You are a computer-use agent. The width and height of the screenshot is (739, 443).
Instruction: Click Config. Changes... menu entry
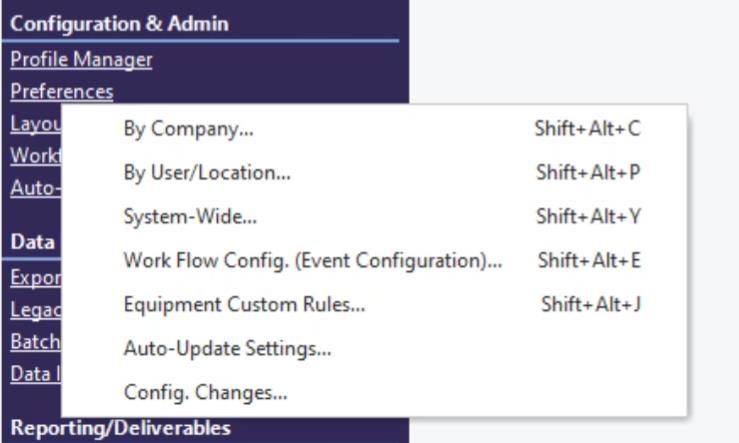[205, 392]
